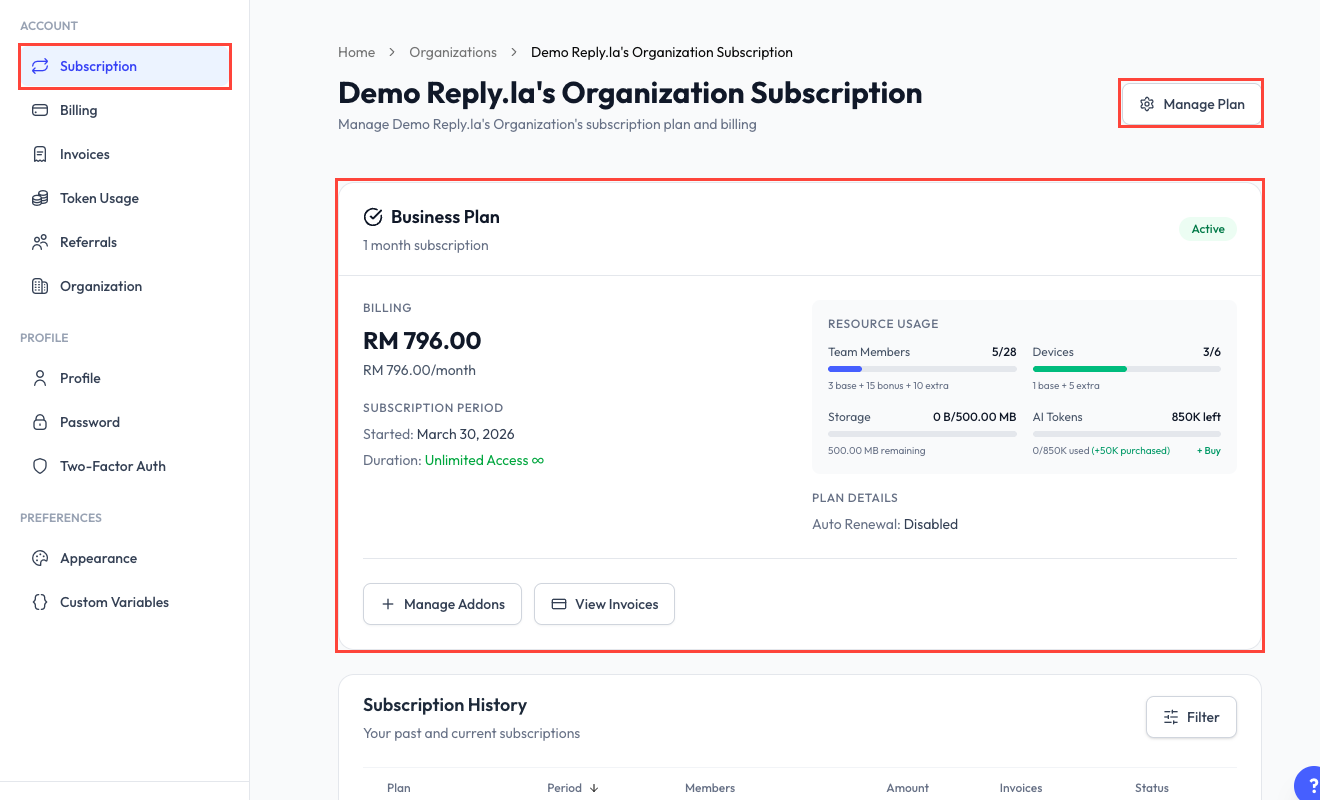Click the Amount column header
Image resolution: width=1320 pixels, height=800 pixels.
click(907, 788)
